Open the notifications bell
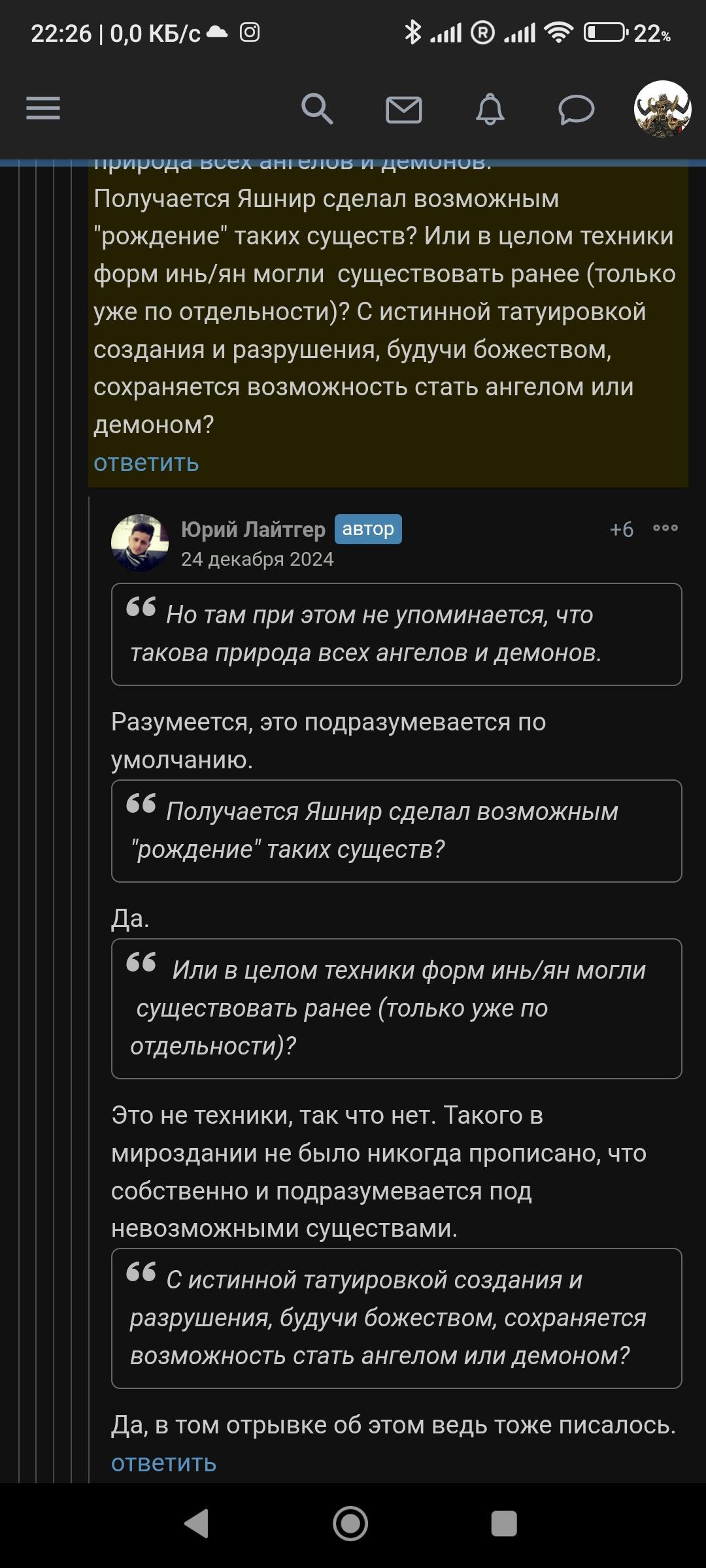Screen dimensions: 706x1568 [x=490, y=109]
